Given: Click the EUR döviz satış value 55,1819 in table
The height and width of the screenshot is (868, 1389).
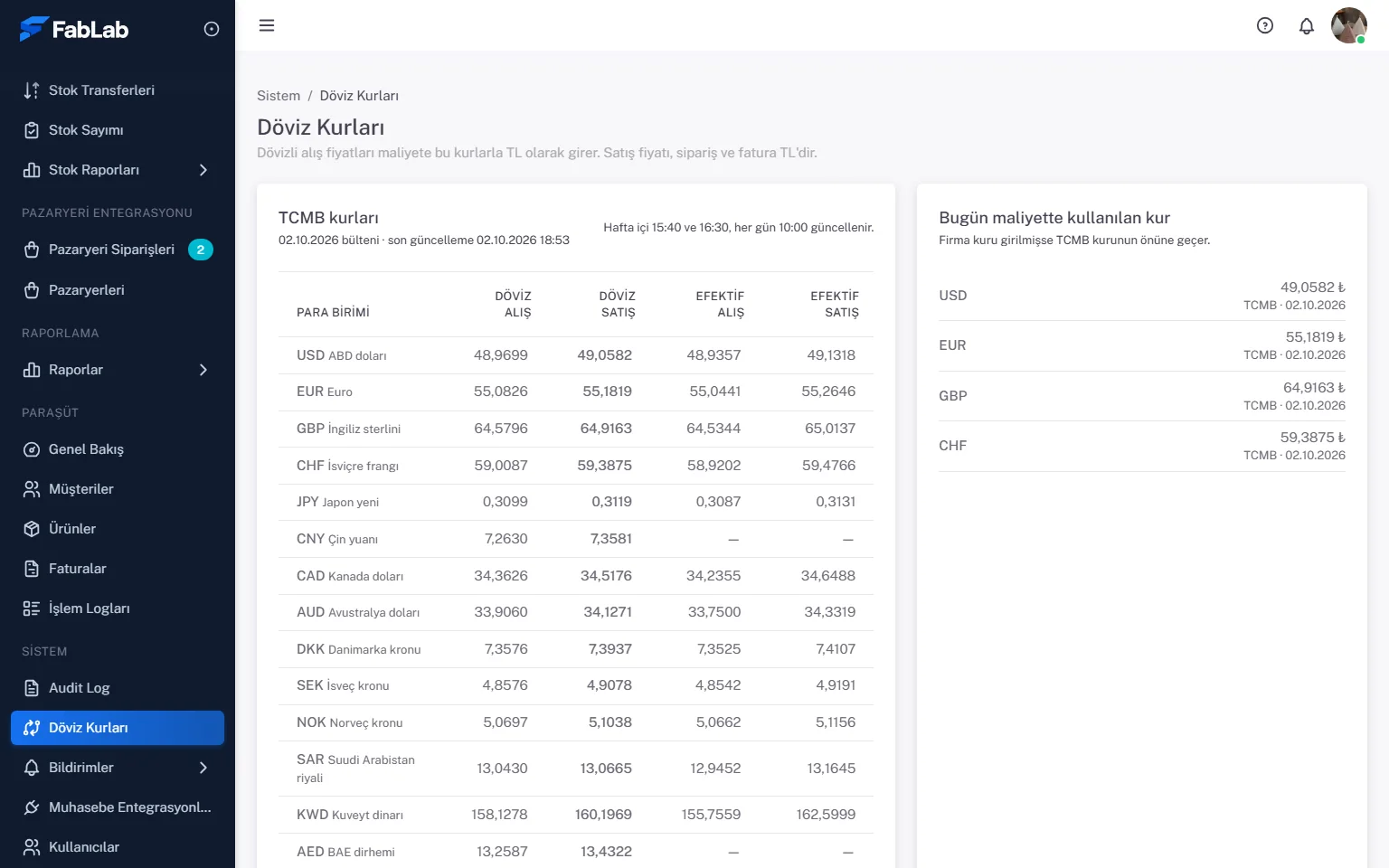Looking at the screenshot, I should tap(607, 392).
